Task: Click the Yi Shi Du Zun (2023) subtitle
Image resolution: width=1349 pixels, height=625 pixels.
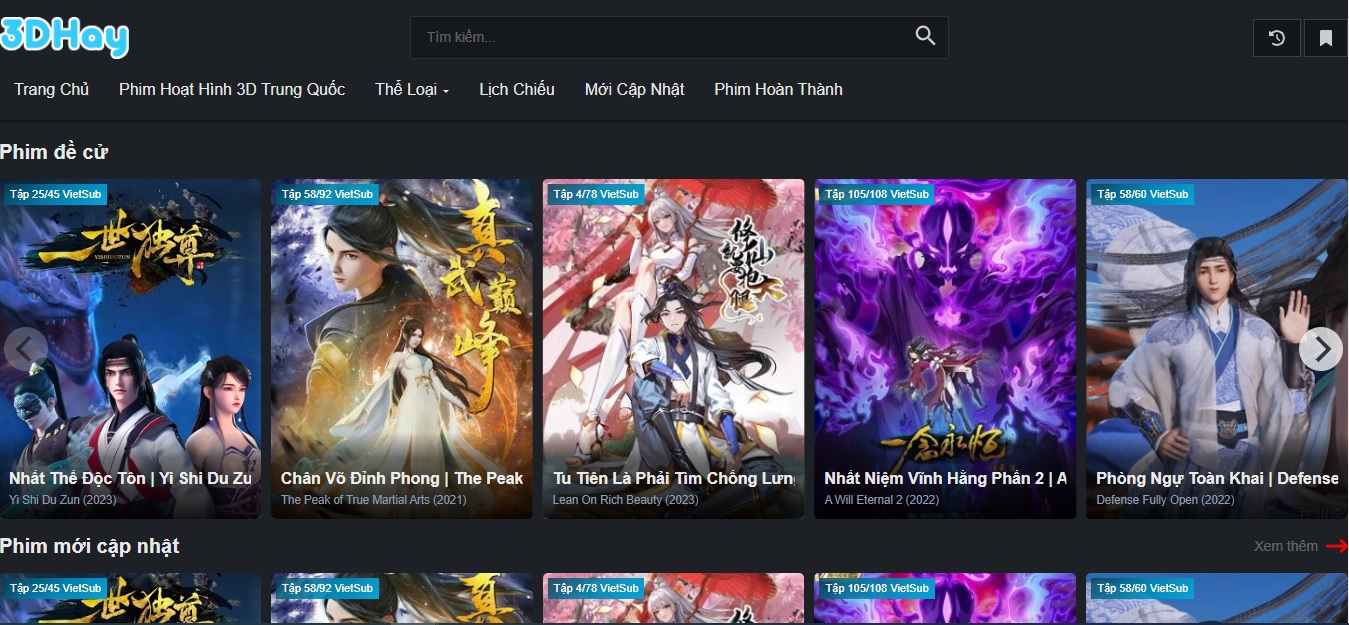Action: point(63,500)
